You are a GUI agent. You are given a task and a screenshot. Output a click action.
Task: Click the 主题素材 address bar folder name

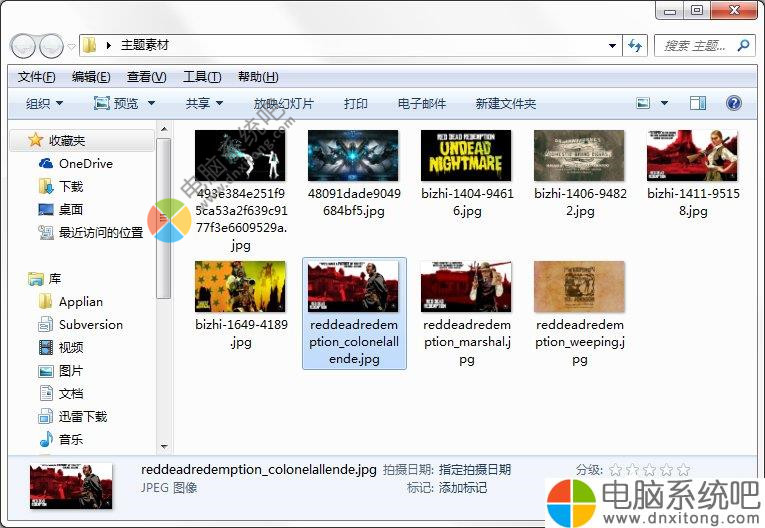145,45
